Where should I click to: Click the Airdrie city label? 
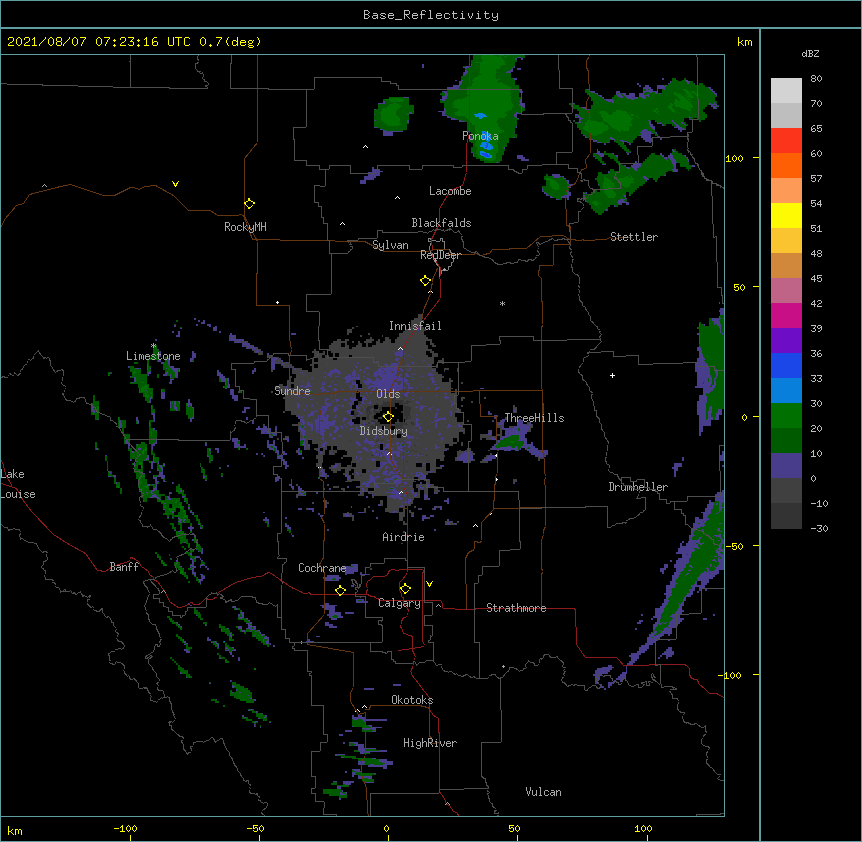coord(403,537)
